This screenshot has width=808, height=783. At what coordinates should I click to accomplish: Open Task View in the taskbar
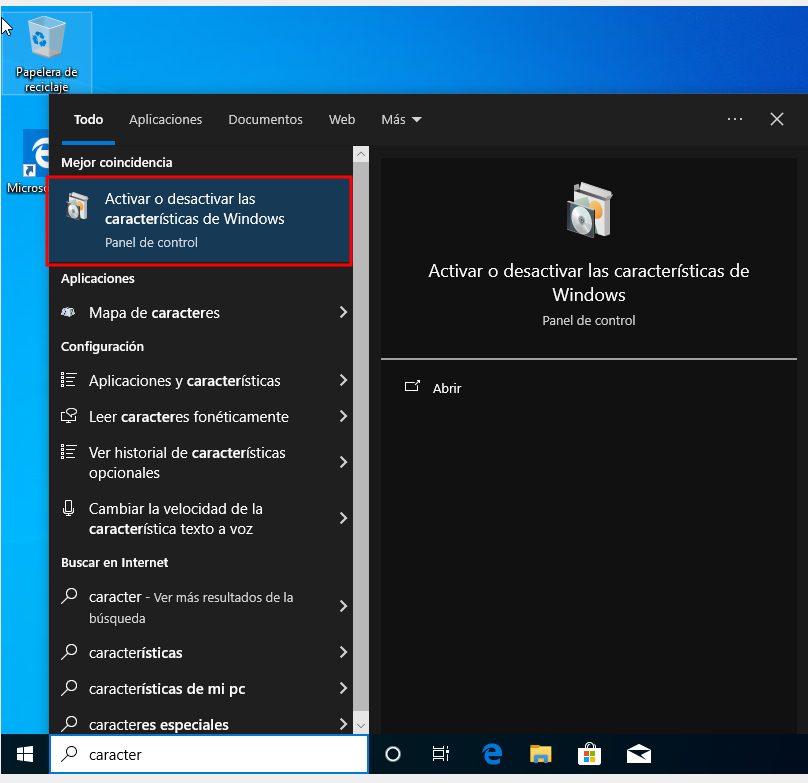[x=440, y=754]
